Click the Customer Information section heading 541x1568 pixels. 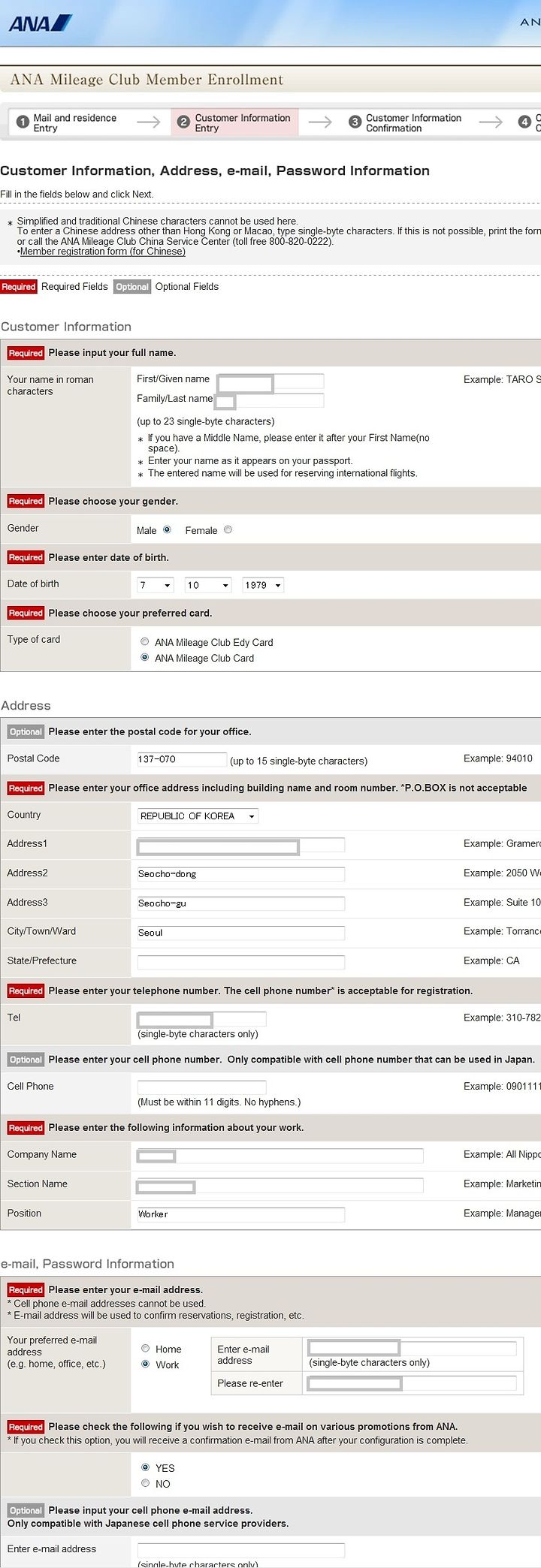coord(66,327)
